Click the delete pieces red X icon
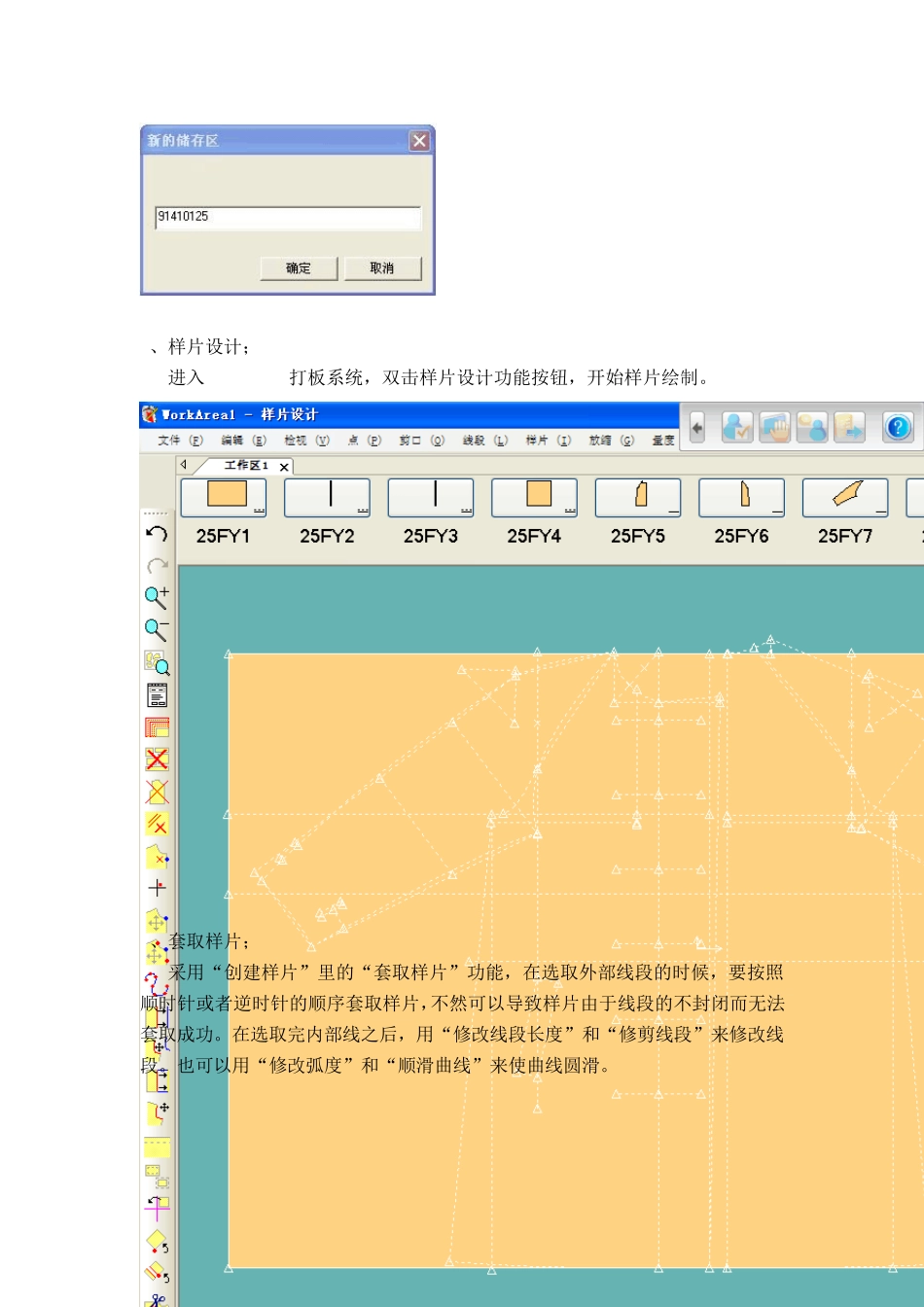 tap(157, 759)
